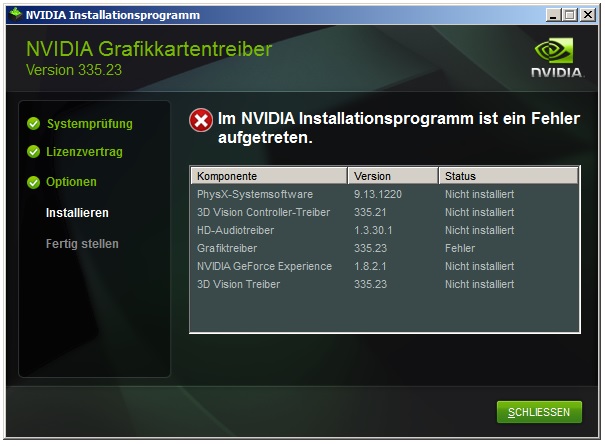605x446 pixels.
Task: Click Nicht installiert status for HD-Audiotreiber
Action: (479, 230)
